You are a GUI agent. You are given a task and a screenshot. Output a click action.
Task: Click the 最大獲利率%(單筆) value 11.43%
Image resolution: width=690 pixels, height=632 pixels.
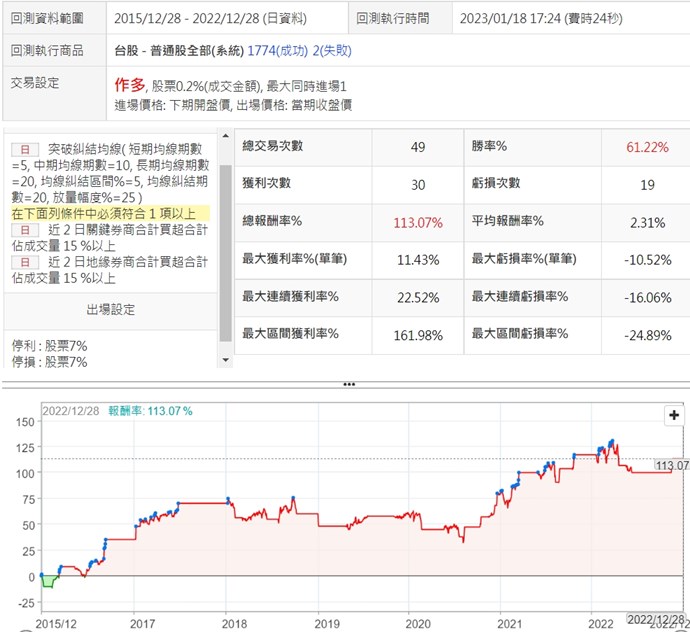[418, 260]
